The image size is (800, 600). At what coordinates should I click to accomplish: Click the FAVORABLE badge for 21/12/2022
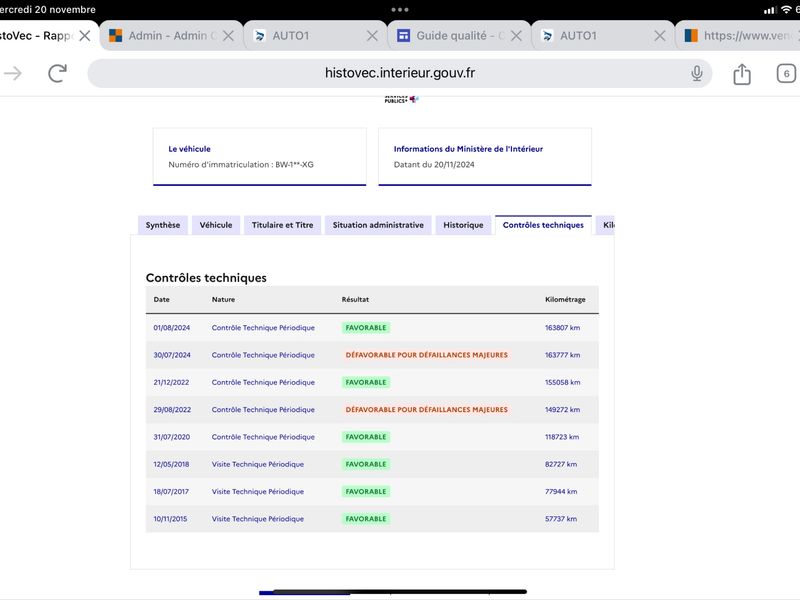pyautogui.click(x=366, y=382)
